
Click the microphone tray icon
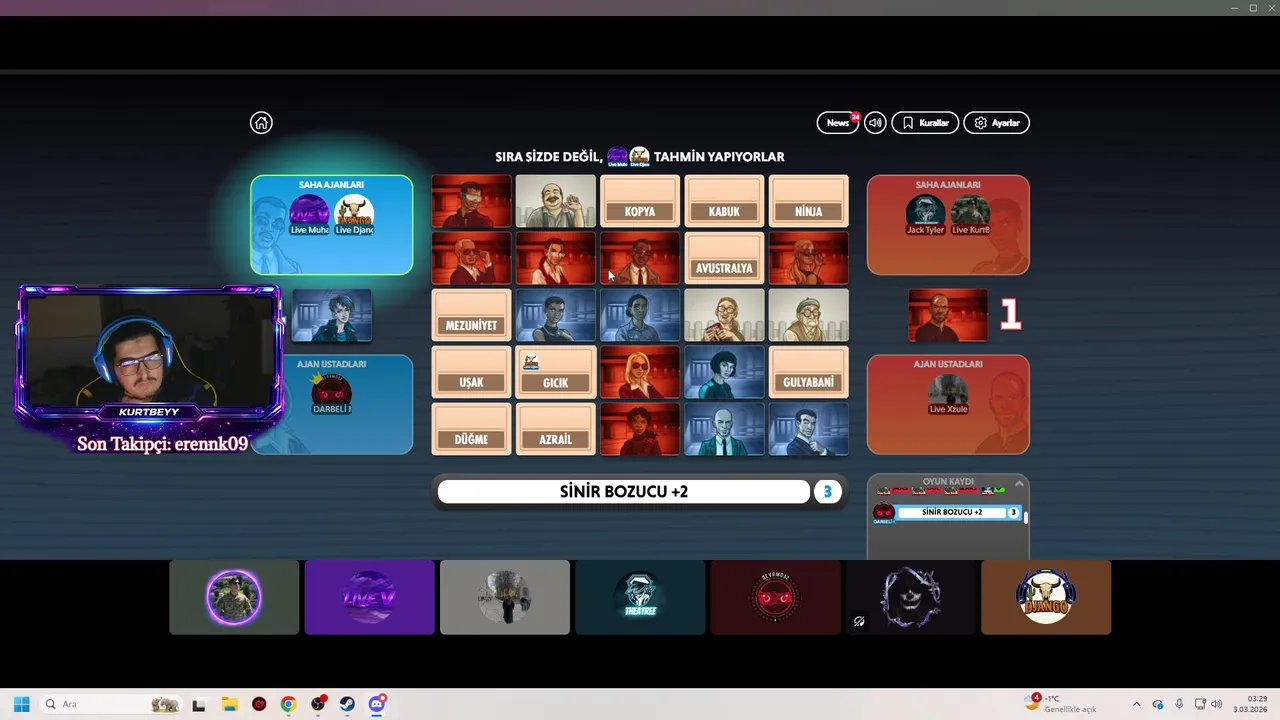click(1179, 704)
